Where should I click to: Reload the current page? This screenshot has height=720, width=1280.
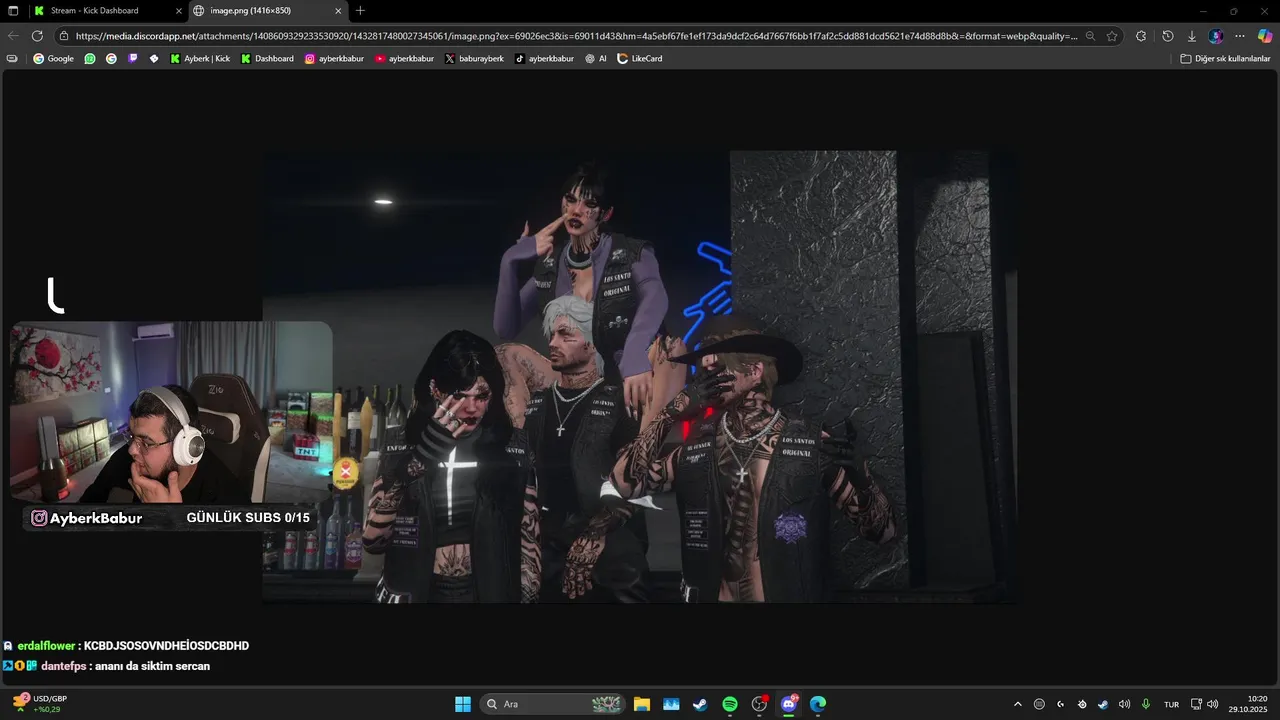point(37,36)
